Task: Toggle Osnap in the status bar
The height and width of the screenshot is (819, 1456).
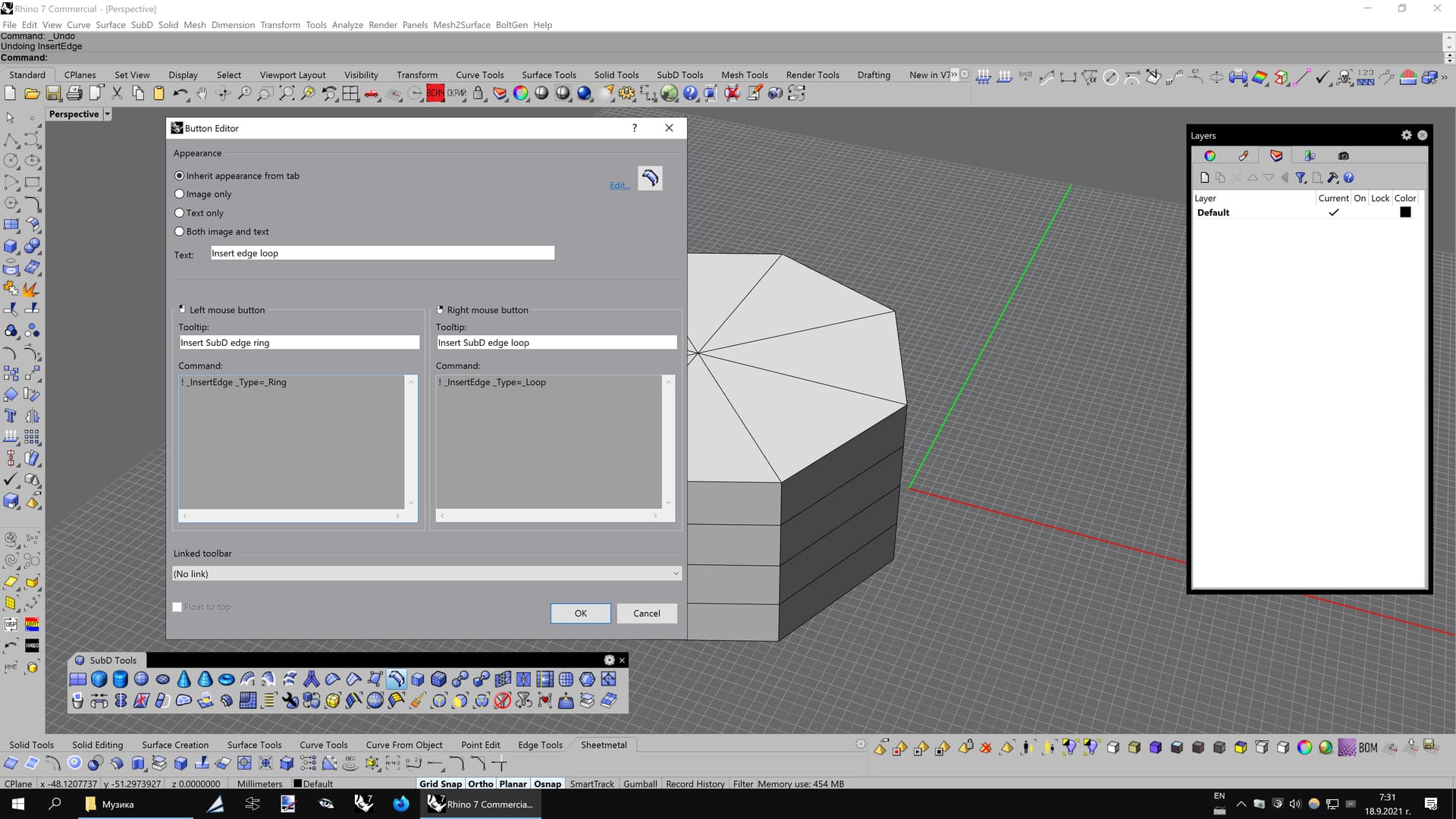Action: pos(548,783)
